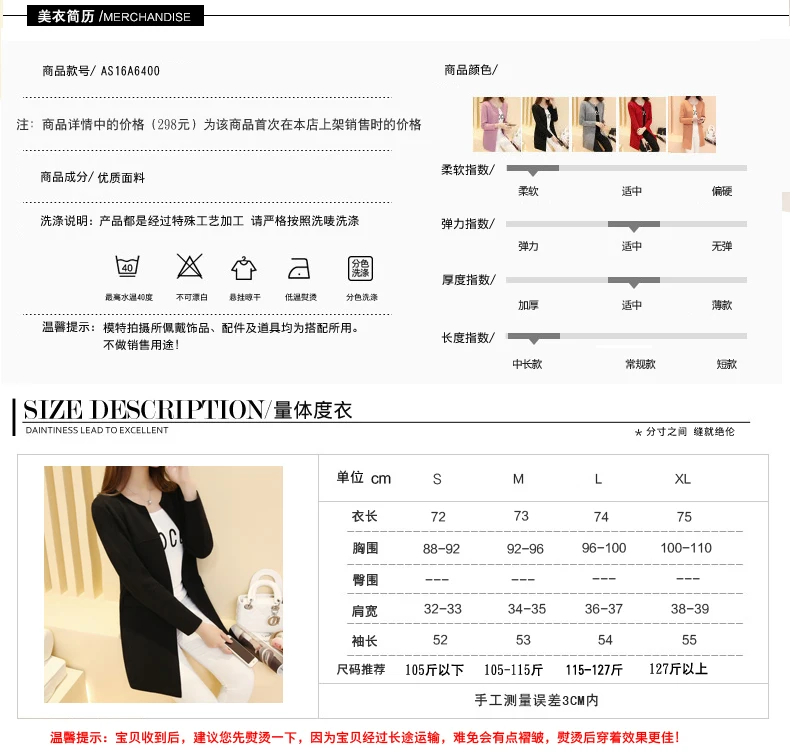Click the elasticity index slider marker
Screen dimensions: 790x753
[x=634, y=226]
